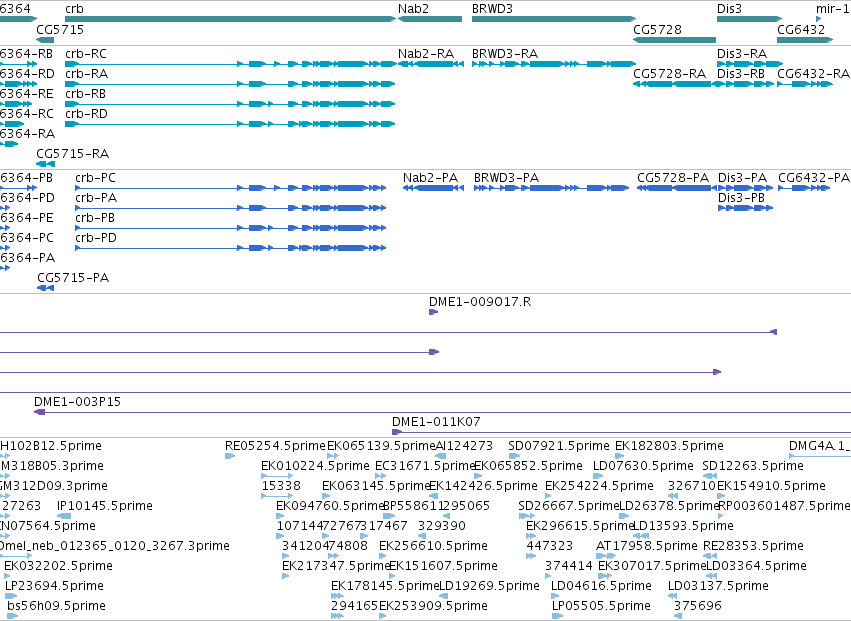Select the LD04616.5prime EST marker
The width and height of the screenshot is (851, 621).
pyautogui.click(x=555, y=597)
